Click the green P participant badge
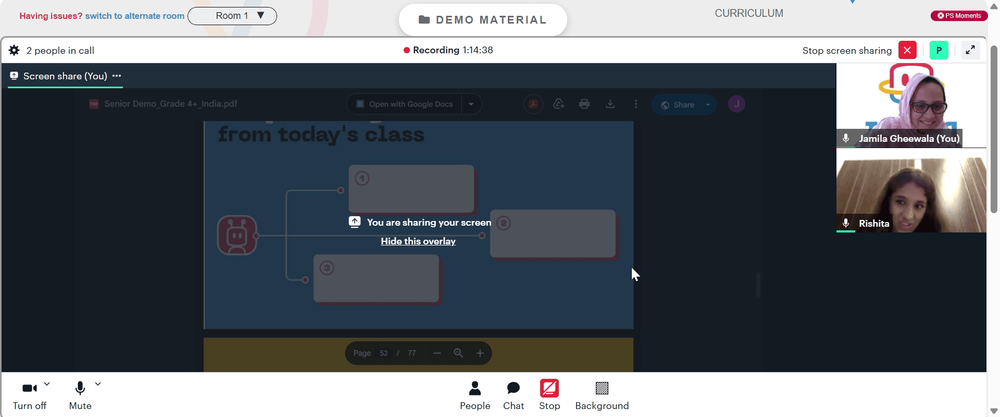The height and width of the screenshot is (417, 1000). pyautogui.click(x=939, y=50)
